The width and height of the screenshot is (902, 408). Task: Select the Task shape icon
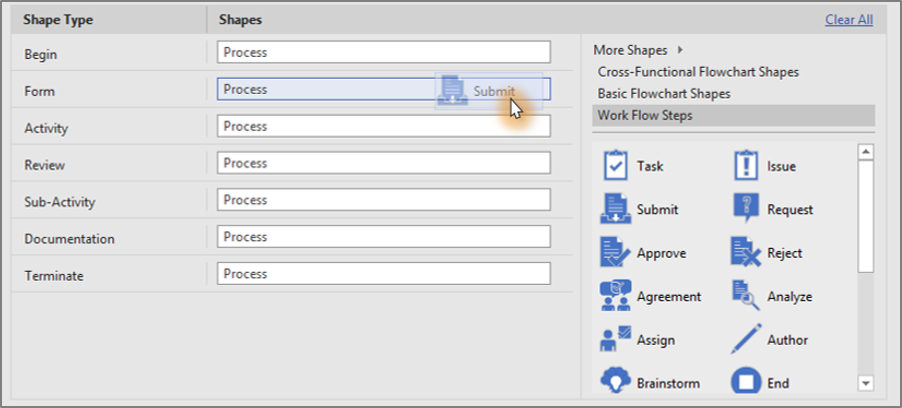pos(615,166)
